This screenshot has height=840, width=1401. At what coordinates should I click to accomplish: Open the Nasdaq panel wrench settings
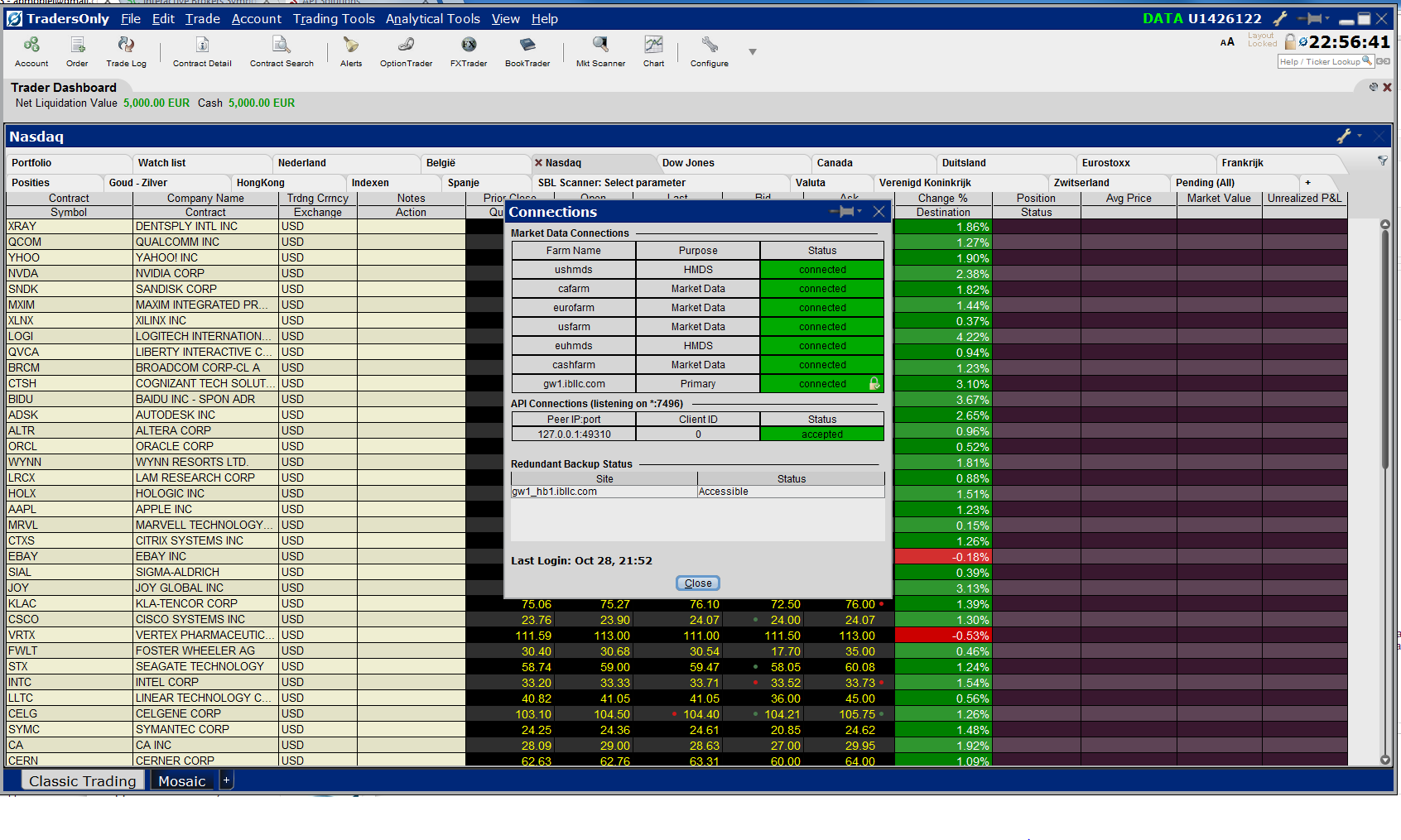point(1344,136)
